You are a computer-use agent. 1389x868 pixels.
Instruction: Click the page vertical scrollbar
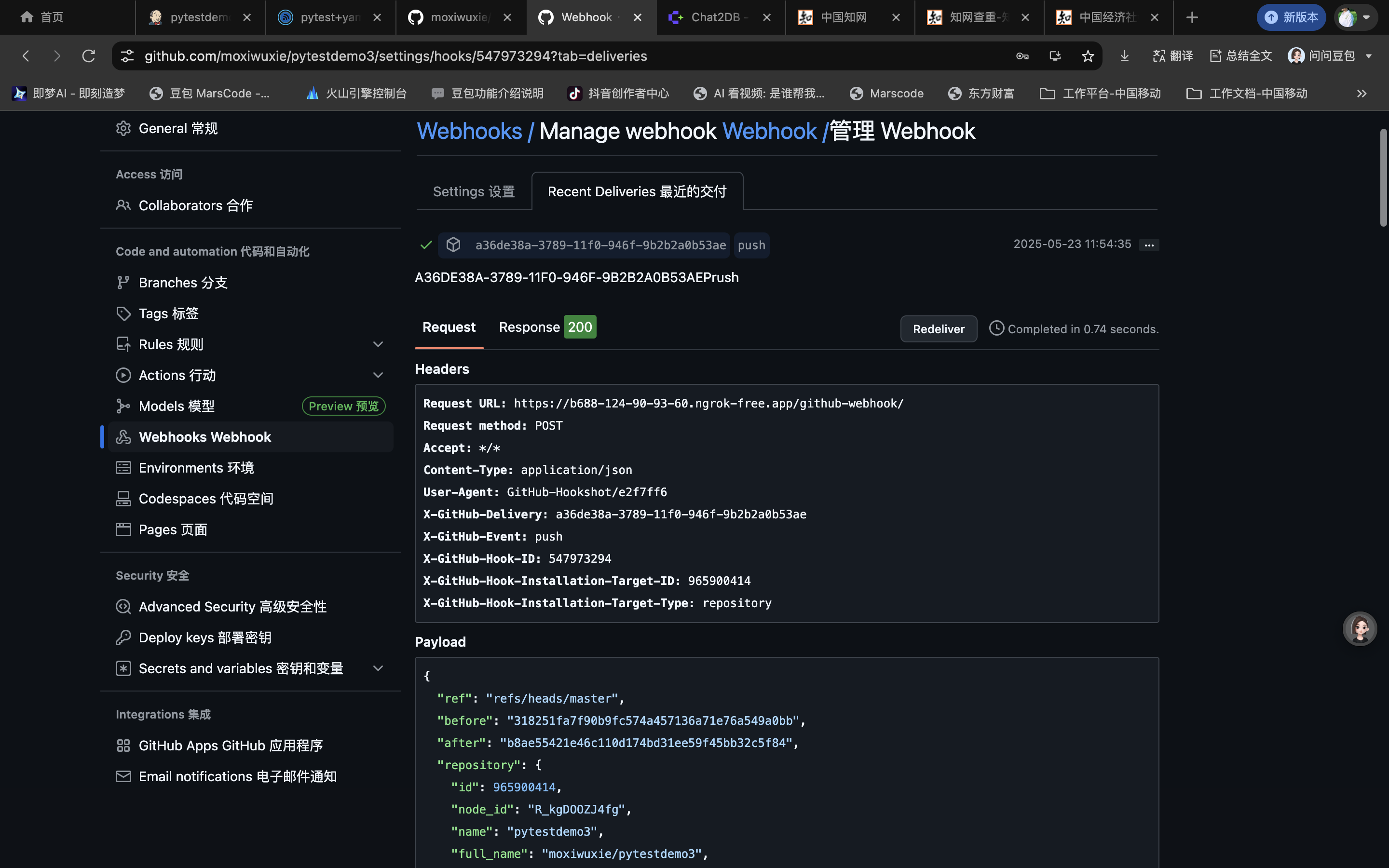point(1383,178)
